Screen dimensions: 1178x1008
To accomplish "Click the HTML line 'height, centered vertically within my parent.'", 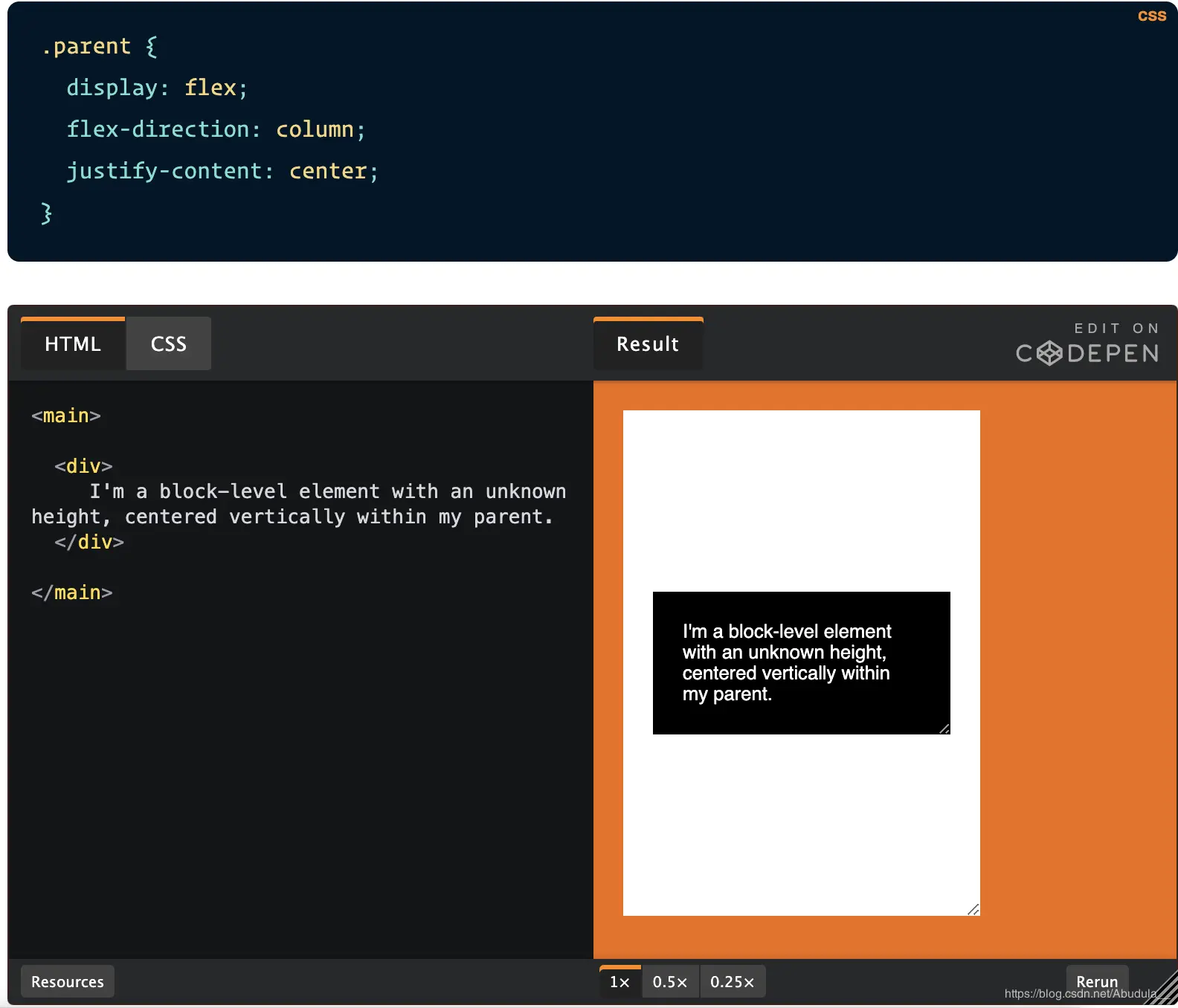I will pyautogui.click(x=292, y=517).
